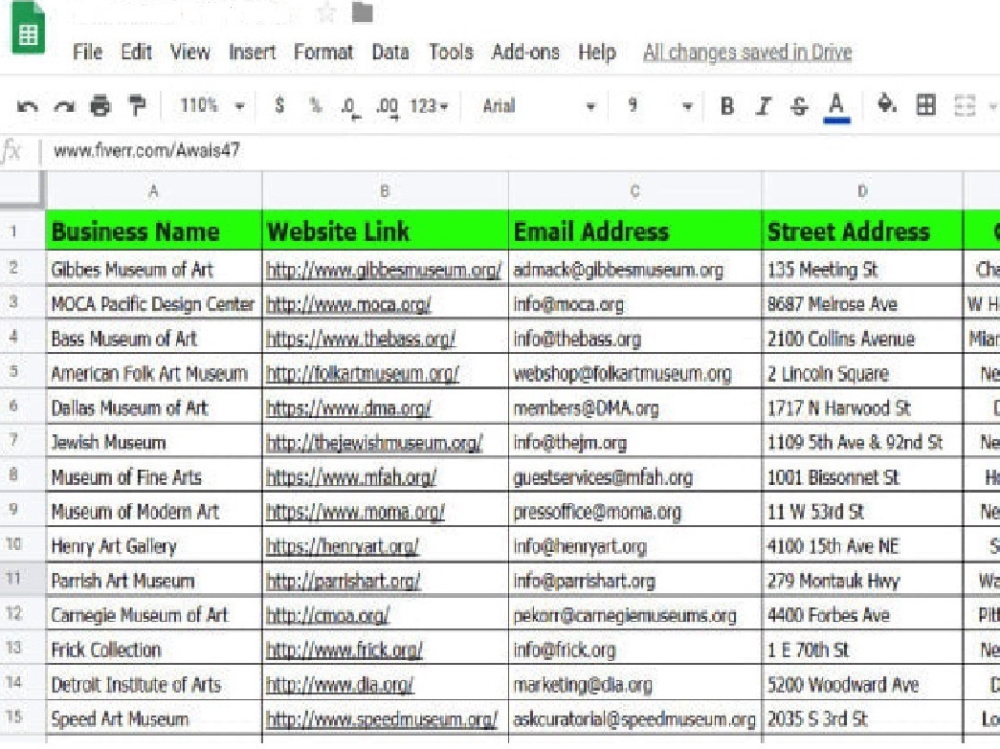Open the Add-ons menu
1000x749 pixels.
pyautogui.click(x=526, y=52)
